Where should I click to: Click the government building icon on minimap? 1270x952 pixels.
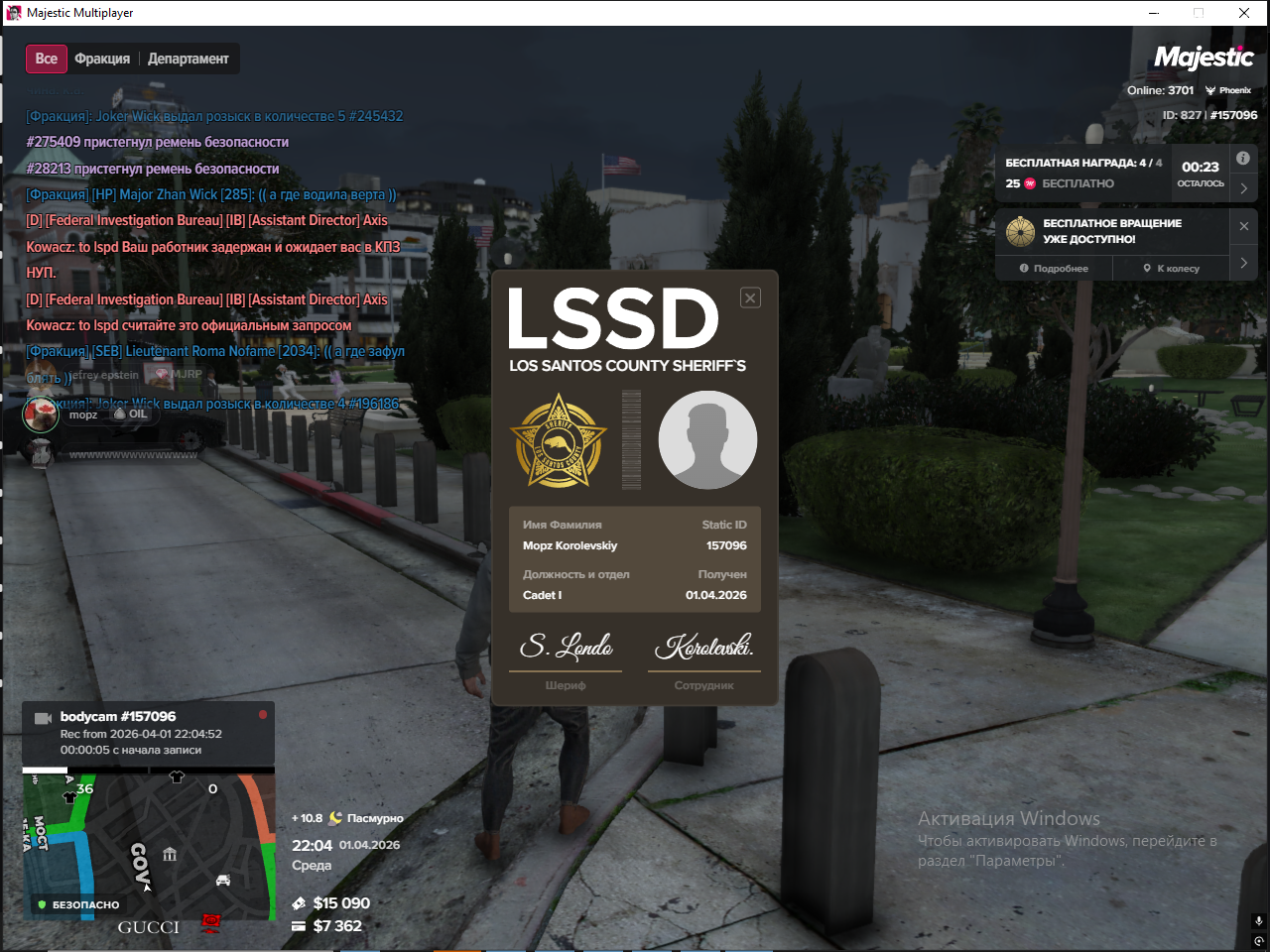(x=170, y=854)
